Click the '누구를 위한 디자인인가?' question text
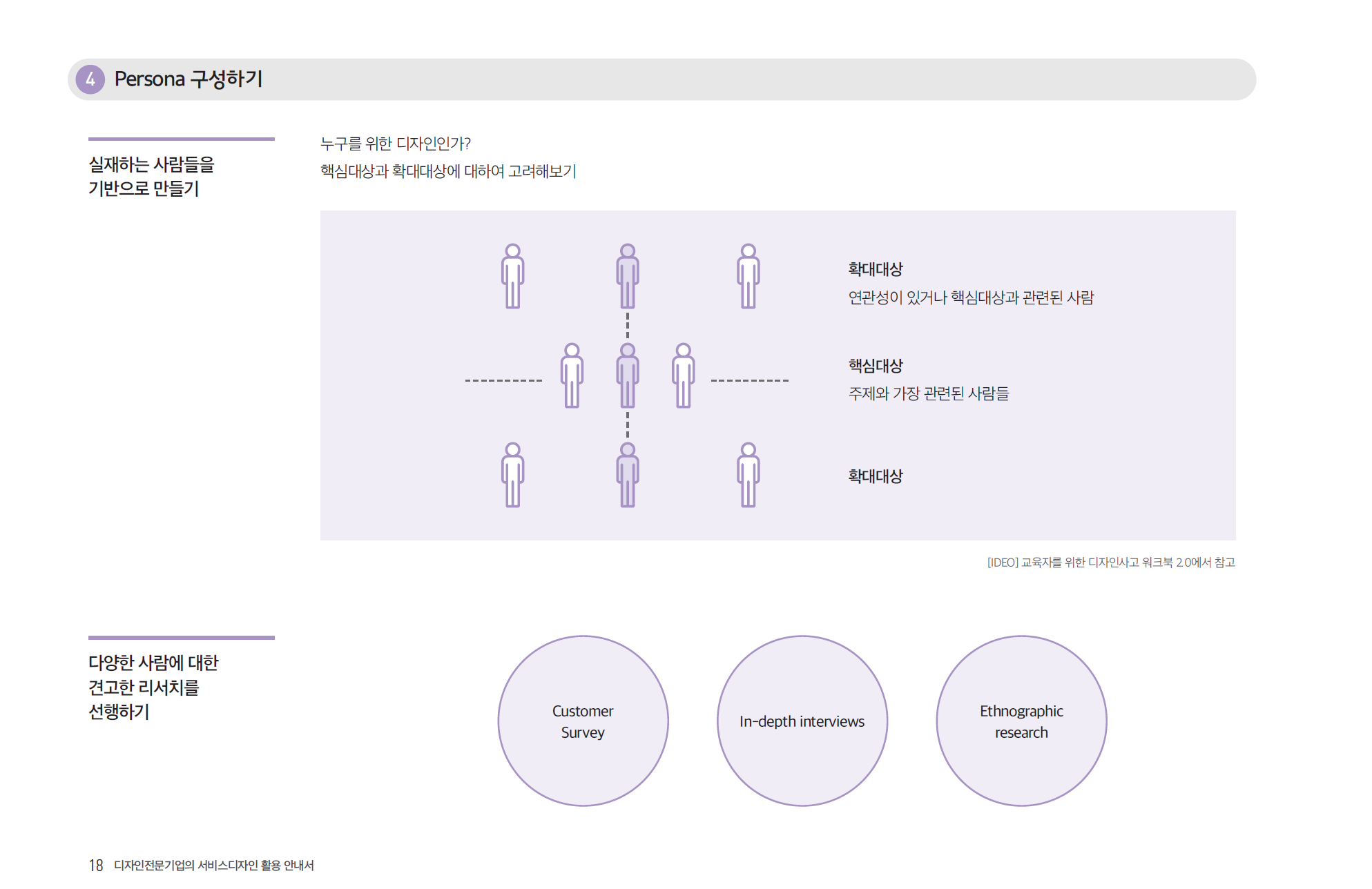 click(x=395, y=144)
